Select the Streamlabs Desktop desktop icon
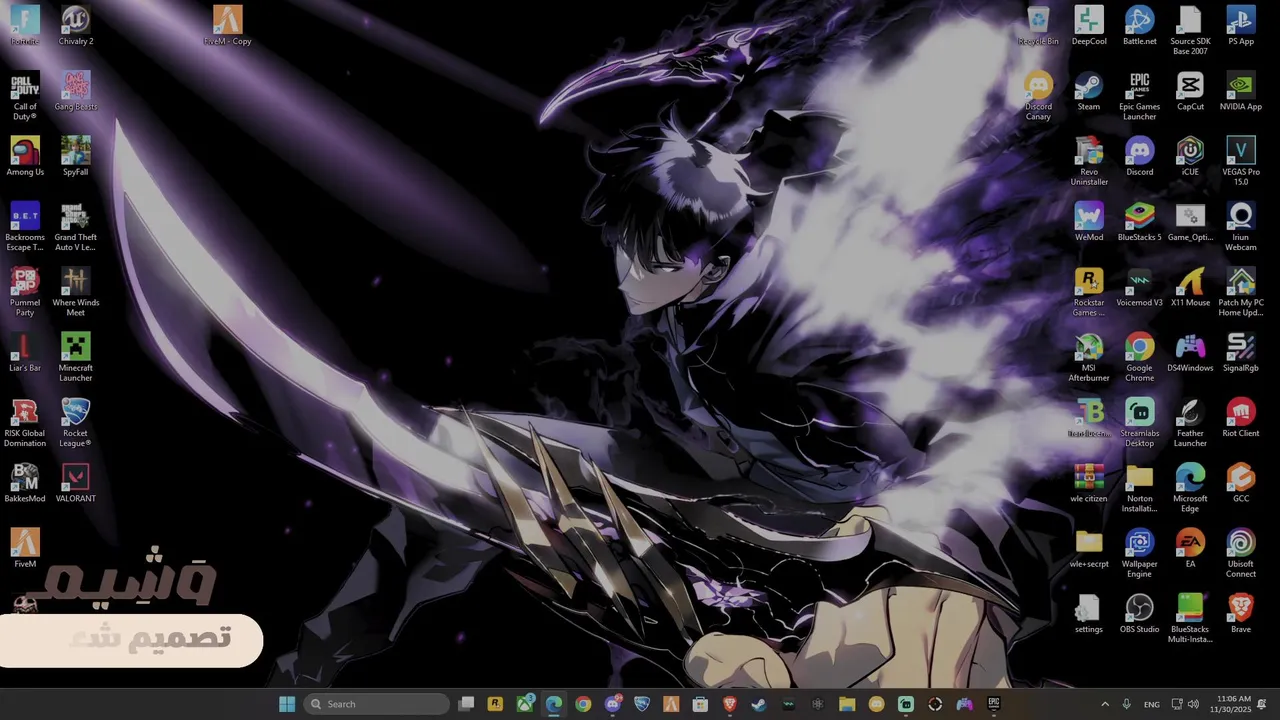Viewport: 1280px width, 720px height. (x=1140, y=423)
